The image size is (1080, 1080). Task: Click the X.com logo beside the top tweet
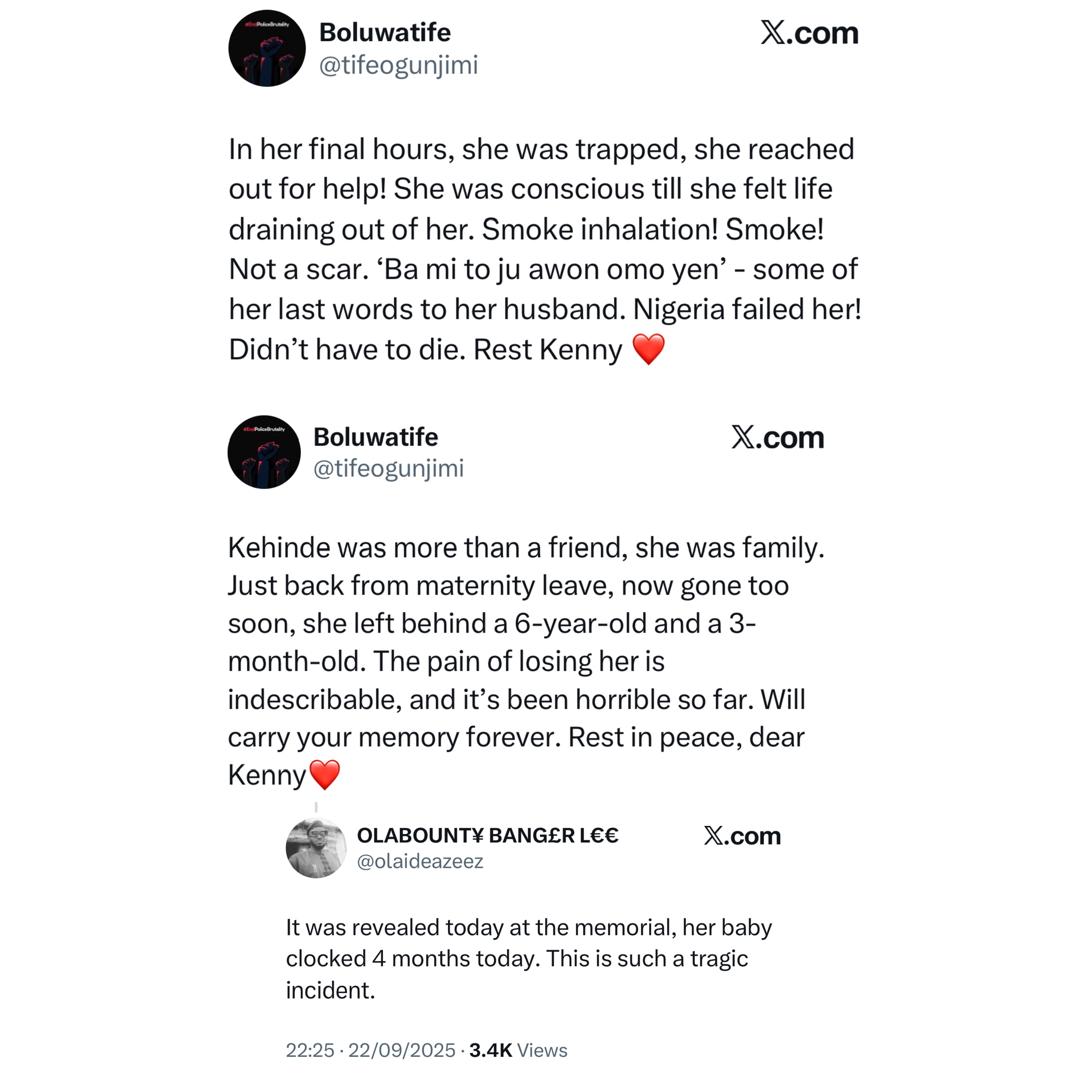tap(809, 33)
